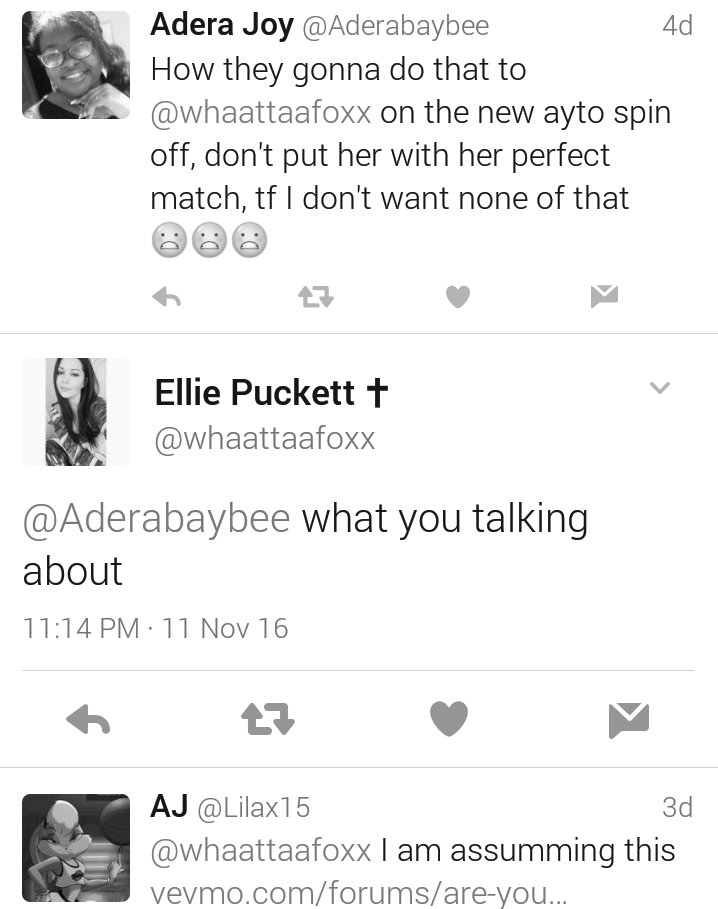Open AJ's Lola Bunny avatar

76,848
